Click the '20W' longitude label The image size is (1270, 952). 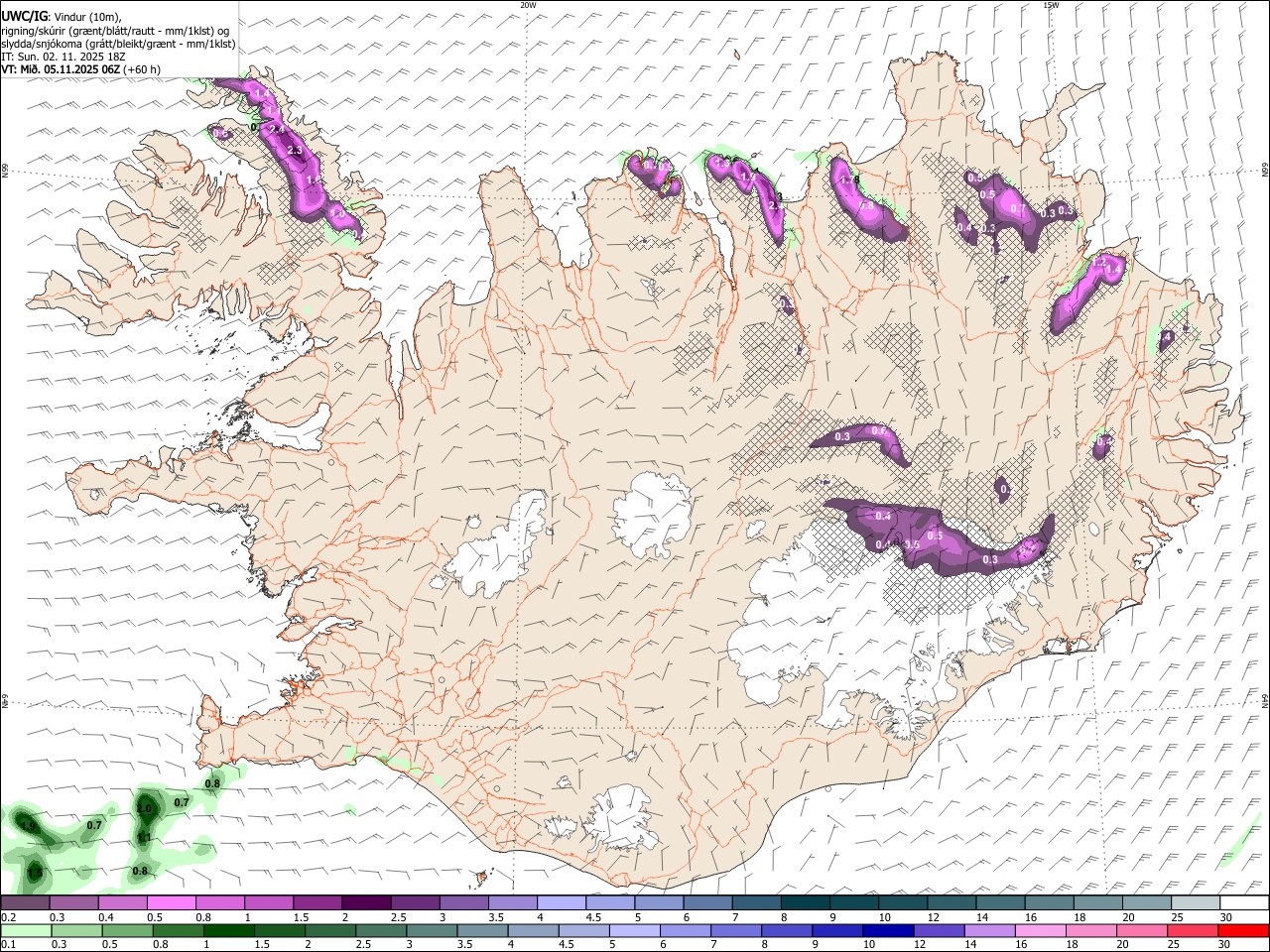pos(528,5)
